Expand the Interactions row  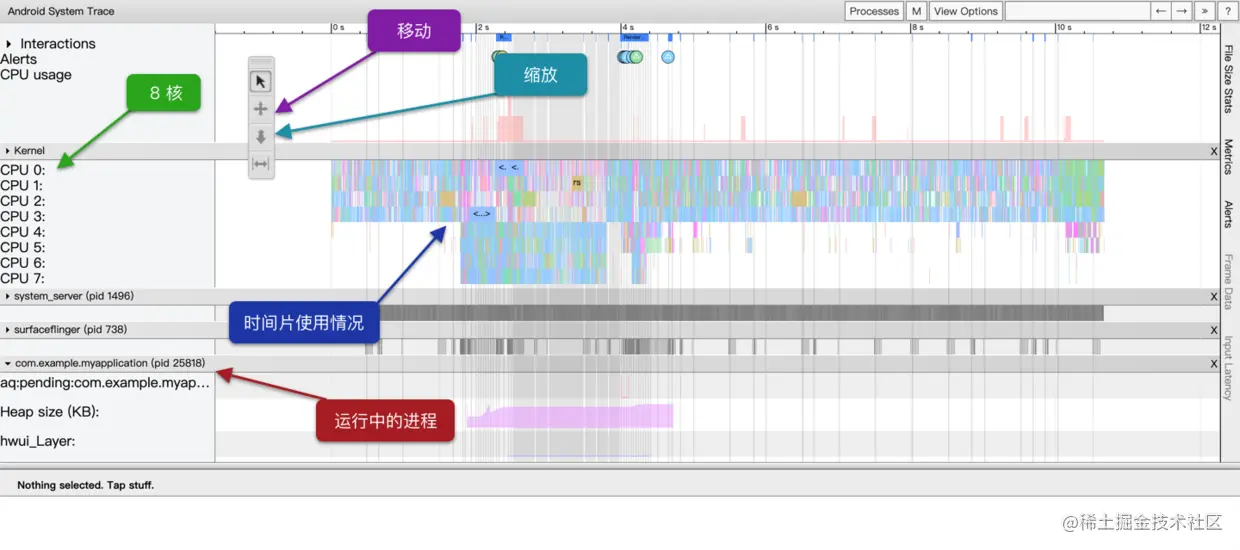tap(9, 44)
